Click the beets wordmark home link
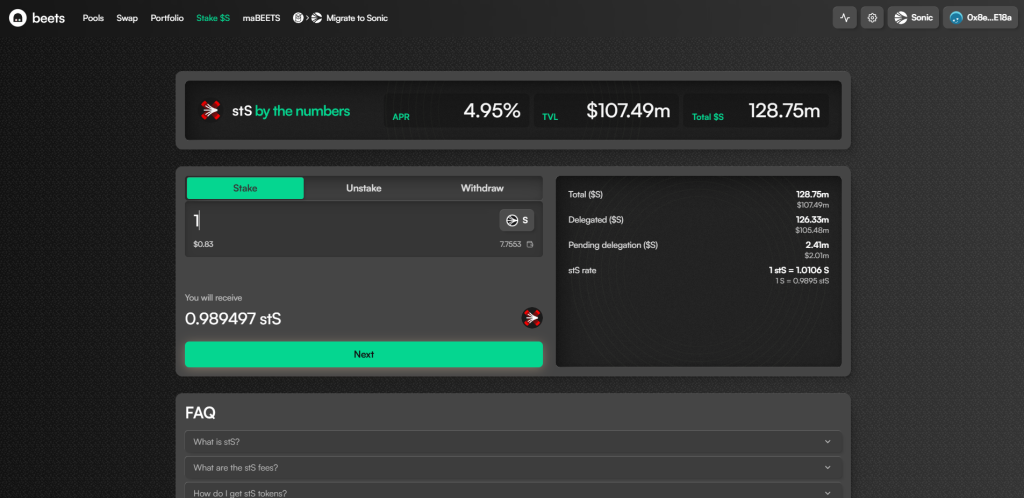 pyautogui.click(x=48, y=18)
